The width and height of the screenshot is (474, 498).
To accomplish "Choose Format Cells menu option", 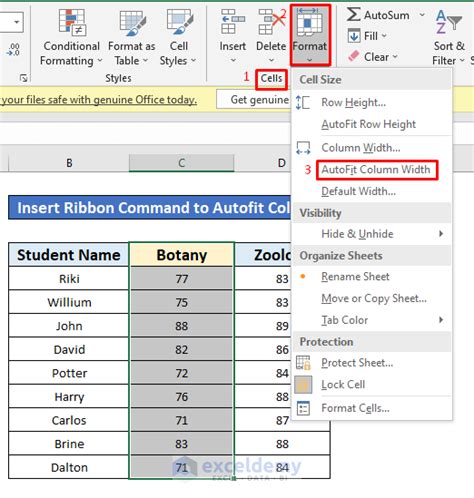I will click(372, 408).
